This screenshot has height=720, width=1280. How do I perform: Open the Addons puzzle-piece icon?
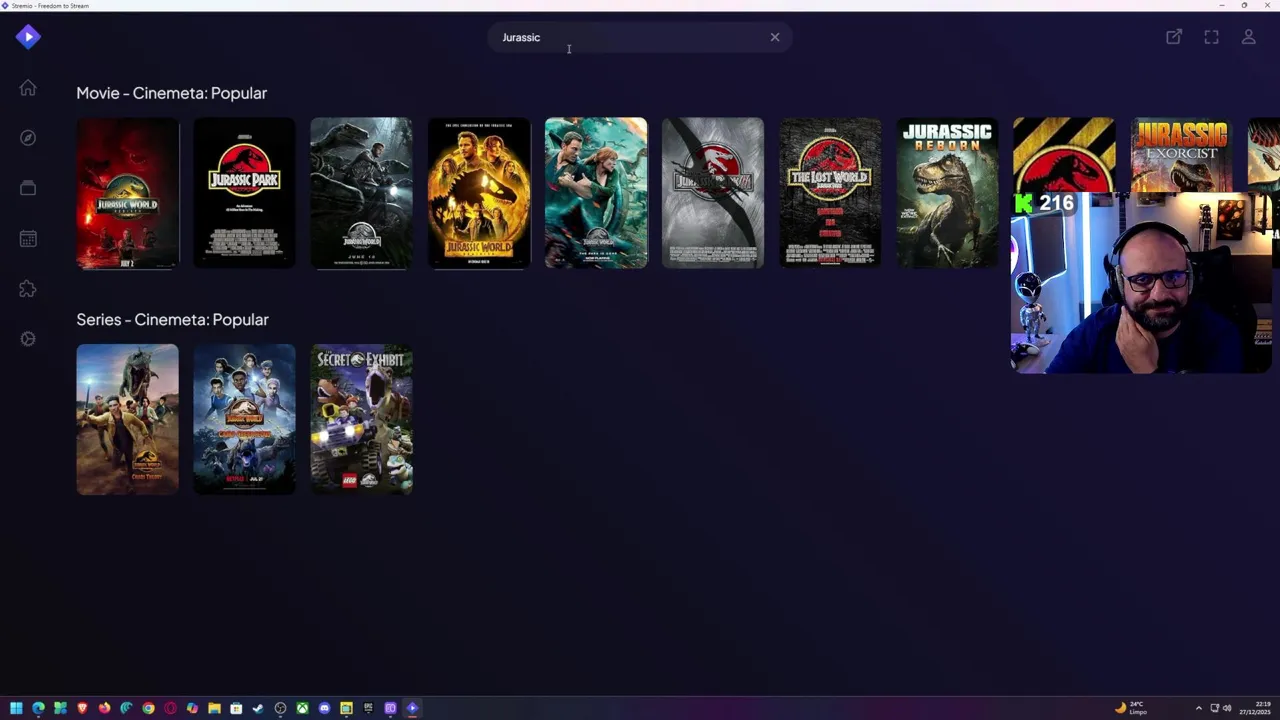click(x=28, y=289)
